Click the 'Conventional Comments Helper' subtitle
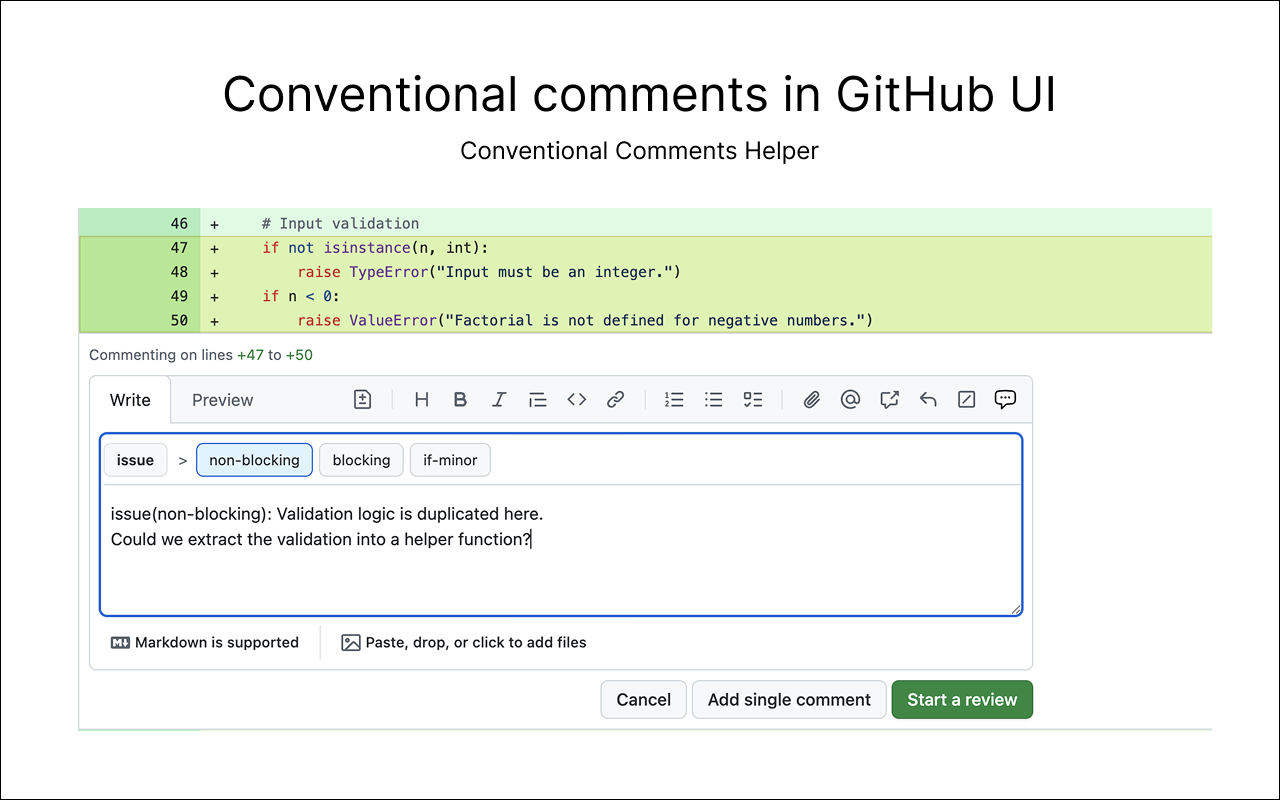 (x=639, y=151)
